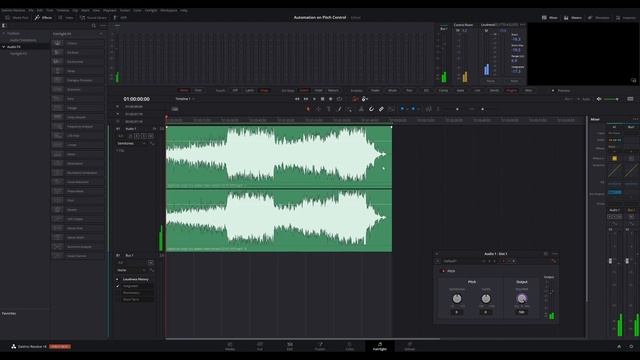Collapse the Fairlight FX list header
640x360 pixels.
(x=101, y=33)
